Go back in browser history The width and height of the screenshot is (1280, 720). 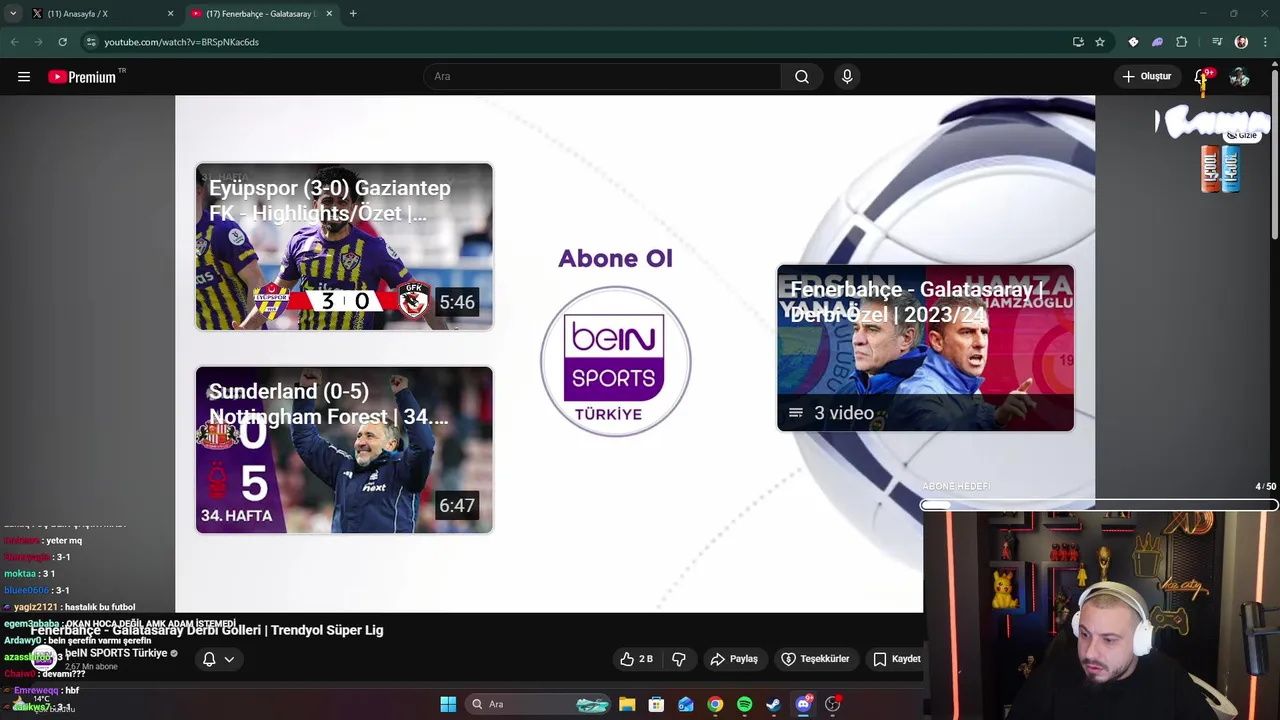(14, 42)
